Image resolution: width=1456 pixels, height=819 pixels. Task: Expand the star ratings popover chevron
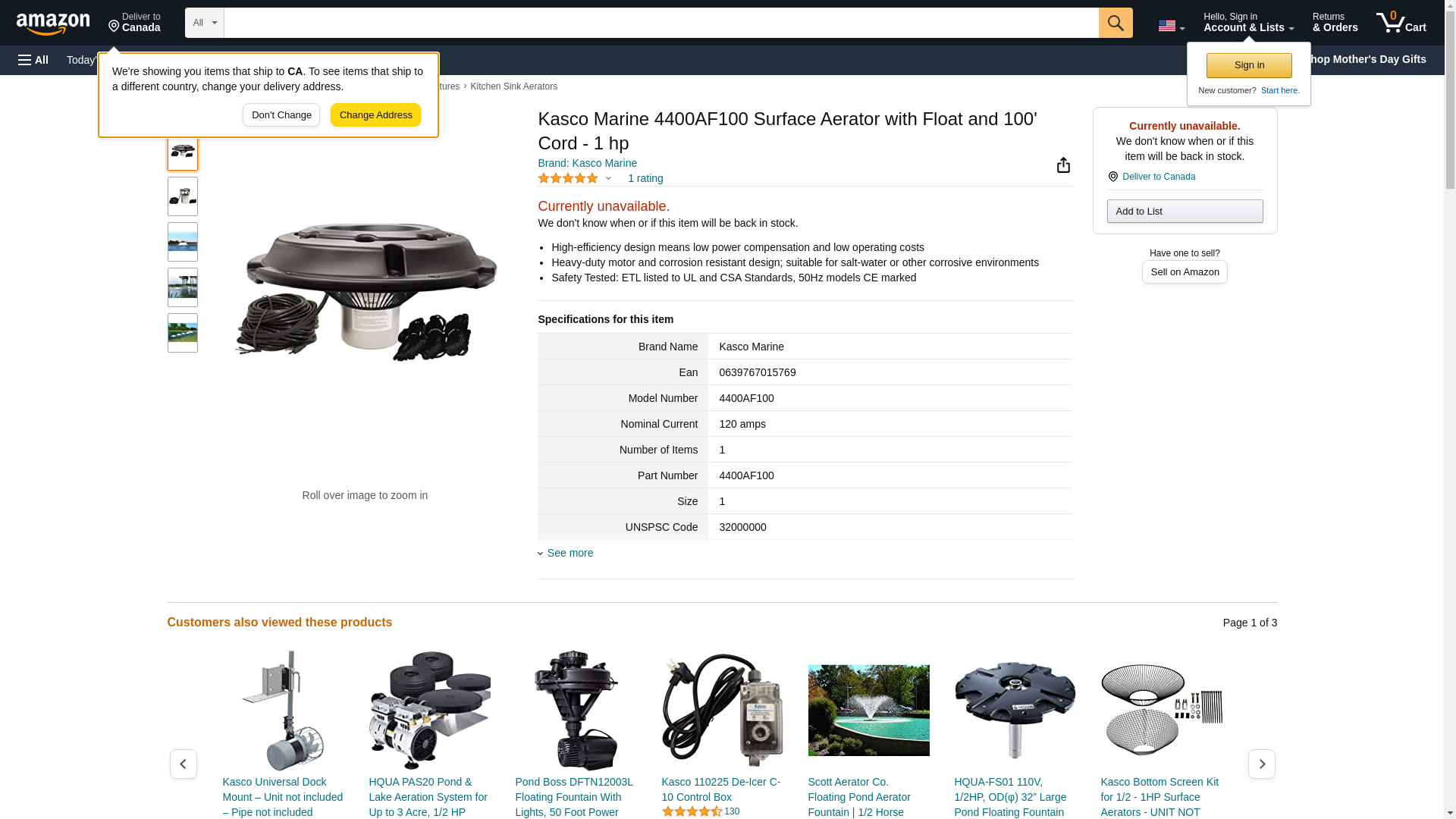[608, 179]
